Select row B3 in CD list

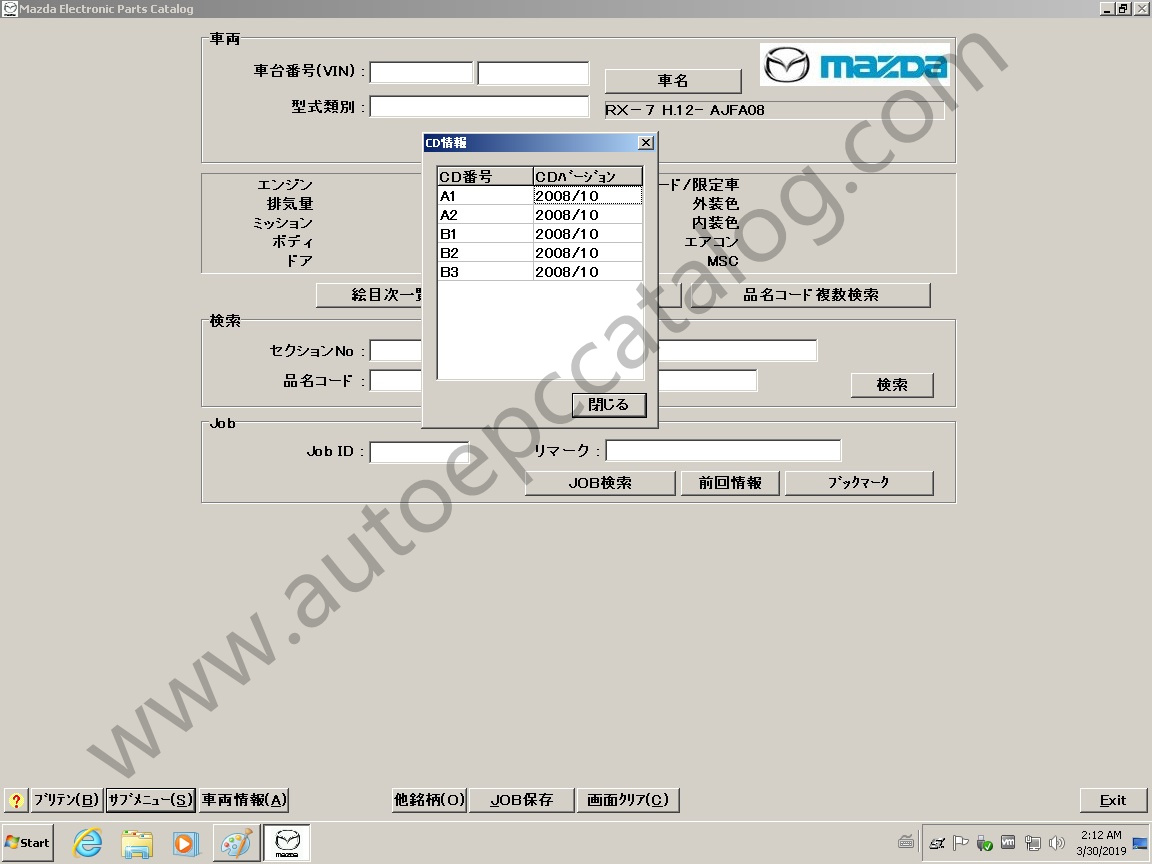tap(540, 272)
